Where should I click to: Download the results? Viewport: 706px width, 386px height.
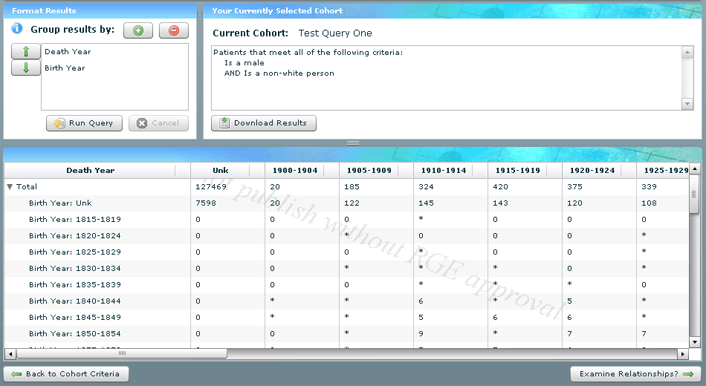click(264, 123)
